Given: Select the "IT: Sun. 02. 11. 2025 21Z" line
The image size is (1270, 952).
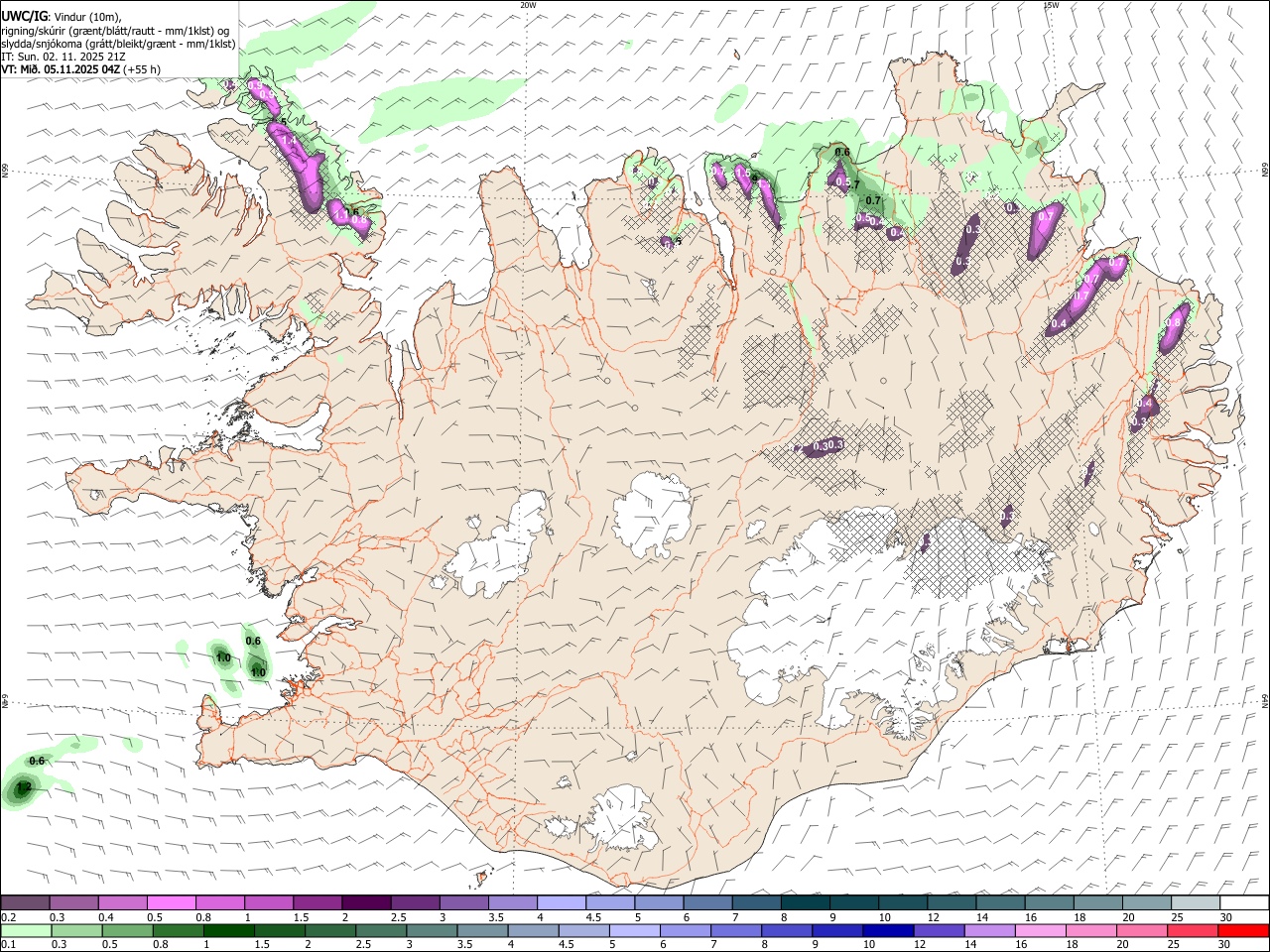Looking at the screenshot, I should coord(63,57).
